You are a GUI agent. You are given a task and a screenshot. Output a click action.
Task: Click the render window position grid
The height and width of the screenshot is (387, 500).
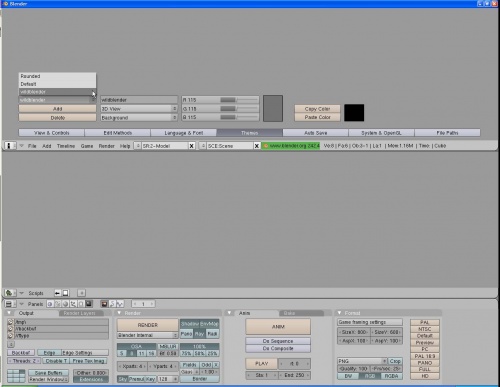pos(16,376)
